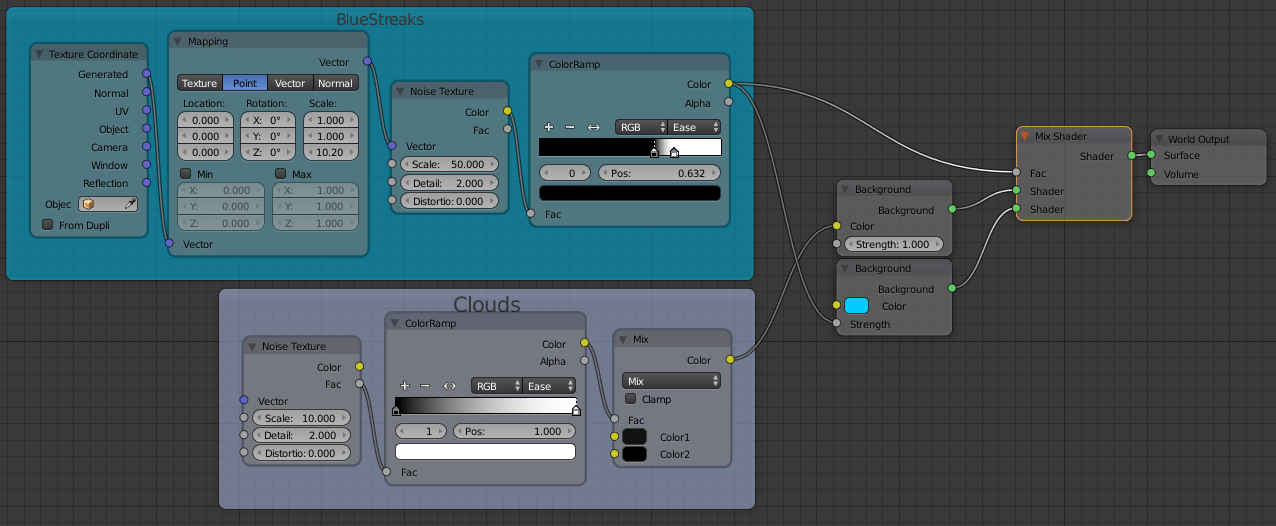Image resolution: width=1276 pixels, height=526 pixels.
Task: Remove color stop in BlueStreaks ColorRamp
Action: [x=570, y=127]
